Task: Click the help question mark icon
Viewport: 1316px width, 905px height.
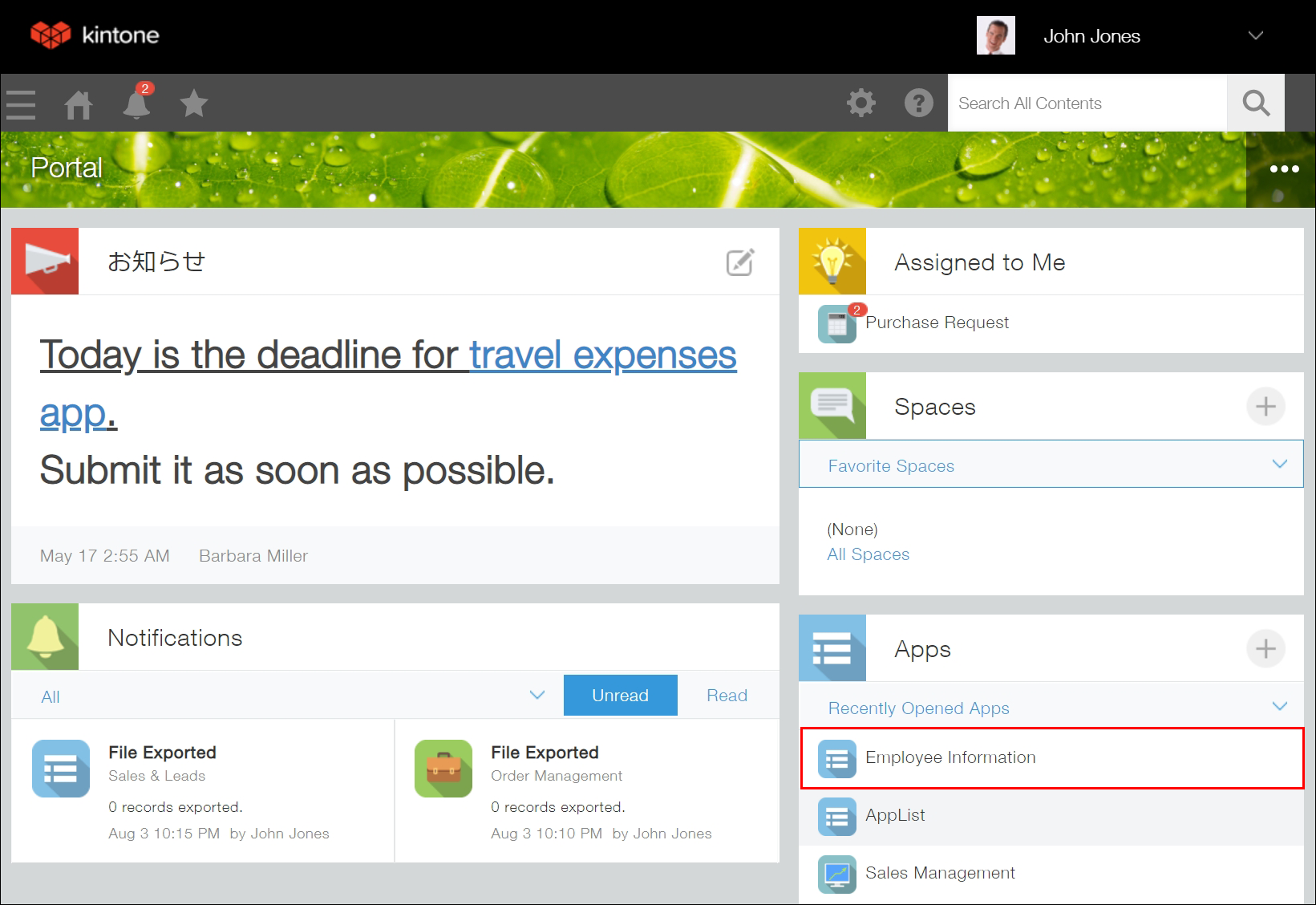Action: tap(918, 103)
